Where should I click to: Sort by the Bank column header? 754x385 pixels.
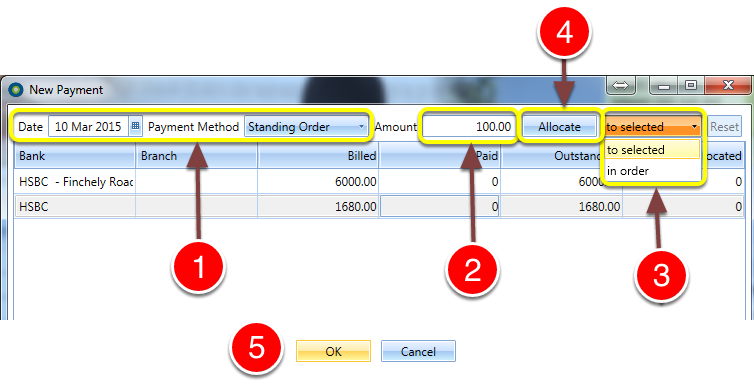(75, 156)
